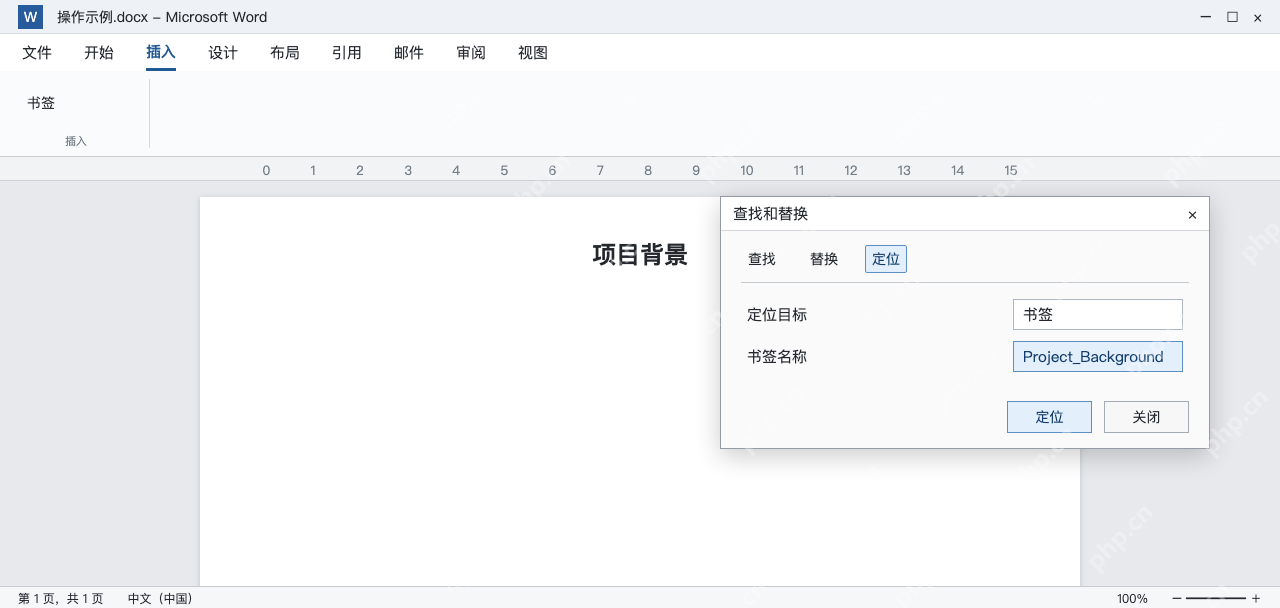Click the Word app icon in title bar
This screenshot has height=608, width=1280.
pyautogui.click(x=30, y=17)
